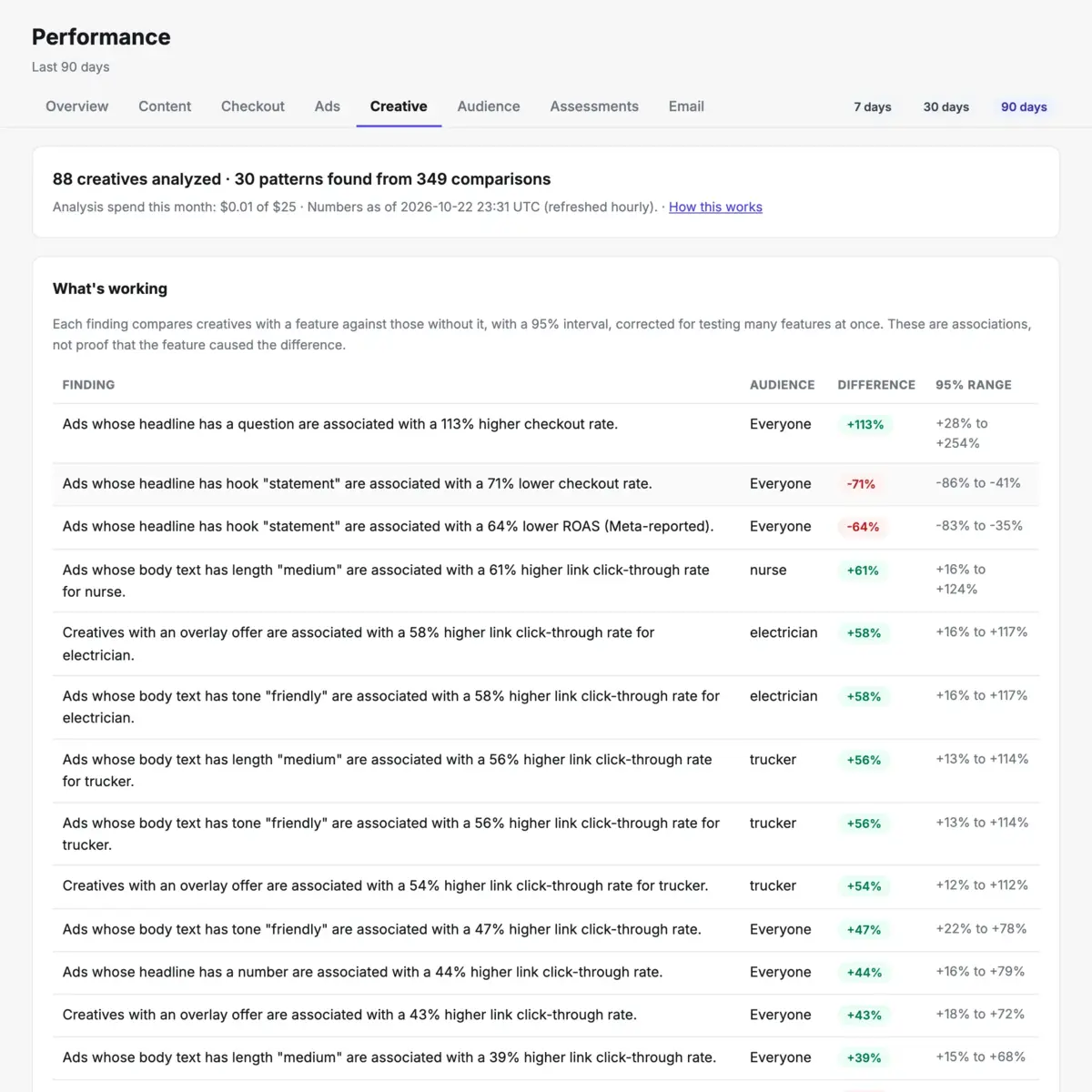Click the +54% difference badge
The image size is (1092, 1092).
tap(864, 886)
